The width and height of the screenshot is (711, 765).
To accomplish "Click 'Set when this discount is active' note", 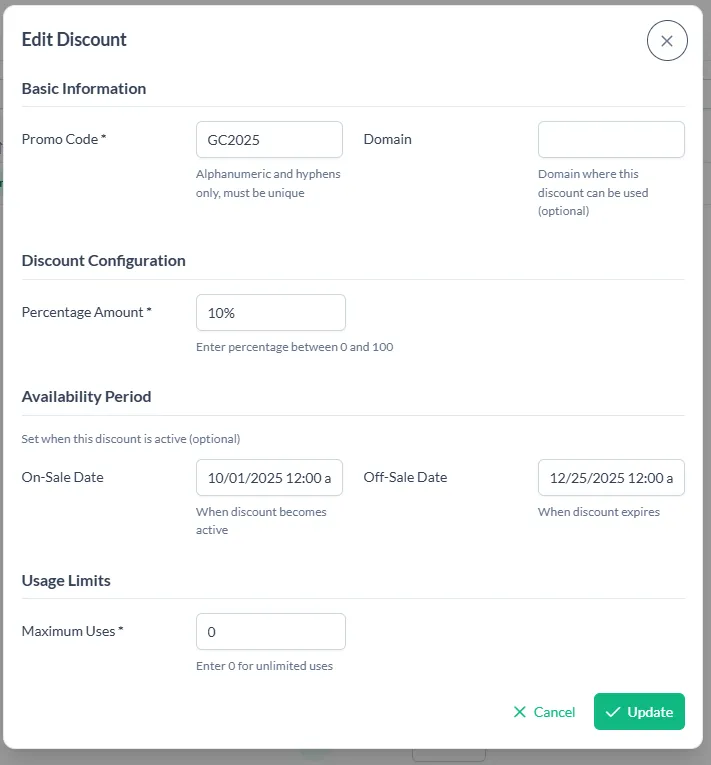I will click(x=131, y=439).
